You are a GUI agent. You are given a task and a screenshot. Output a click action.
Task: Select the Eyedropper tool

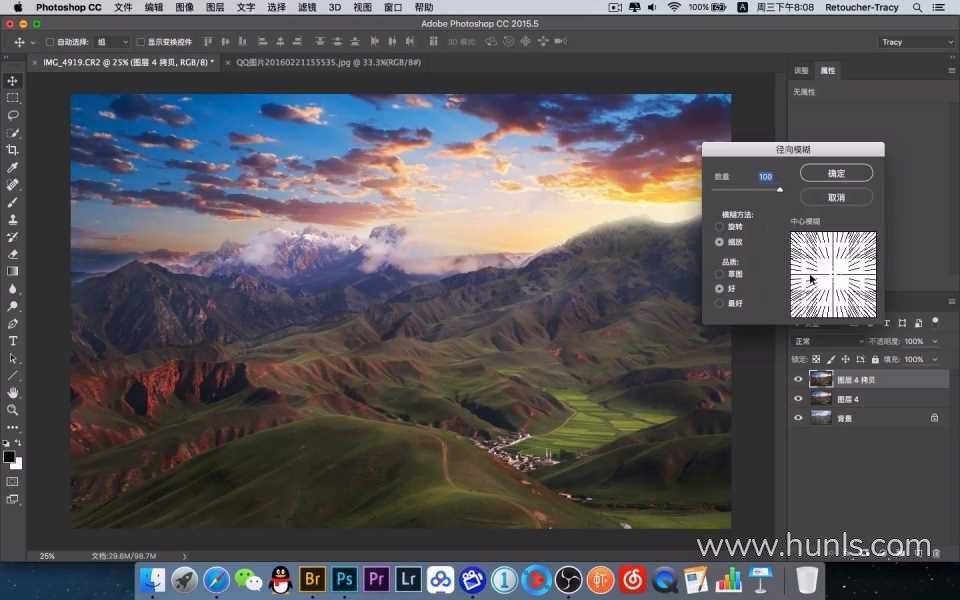pos(13,167)
